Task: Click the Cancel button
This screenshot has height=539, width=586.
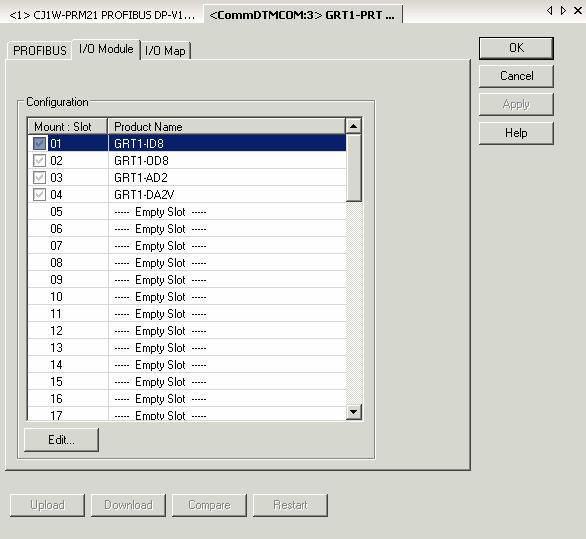Action: [x=516, y=76]
